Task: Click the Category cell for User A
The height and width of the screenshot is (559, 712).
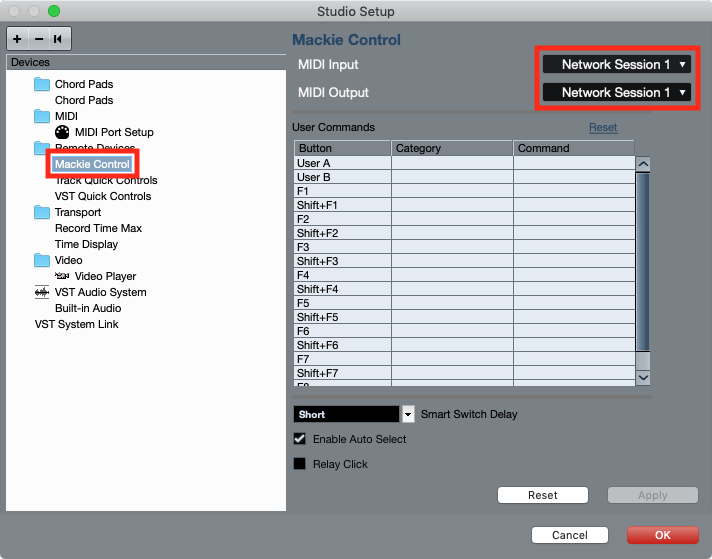Action: (x=452, y=163)
